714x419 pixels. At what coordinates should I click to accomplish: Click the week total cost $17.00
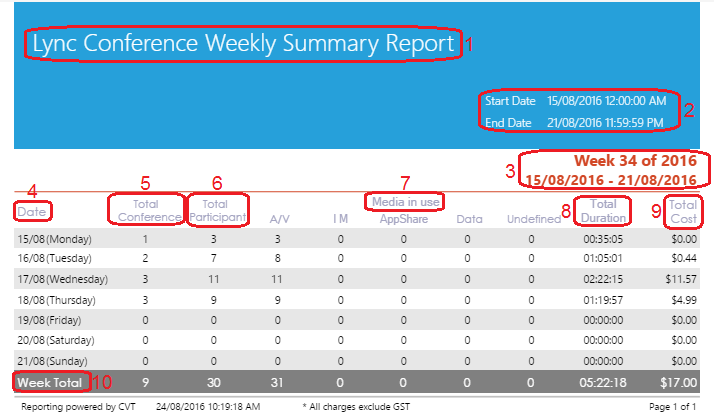678,383
